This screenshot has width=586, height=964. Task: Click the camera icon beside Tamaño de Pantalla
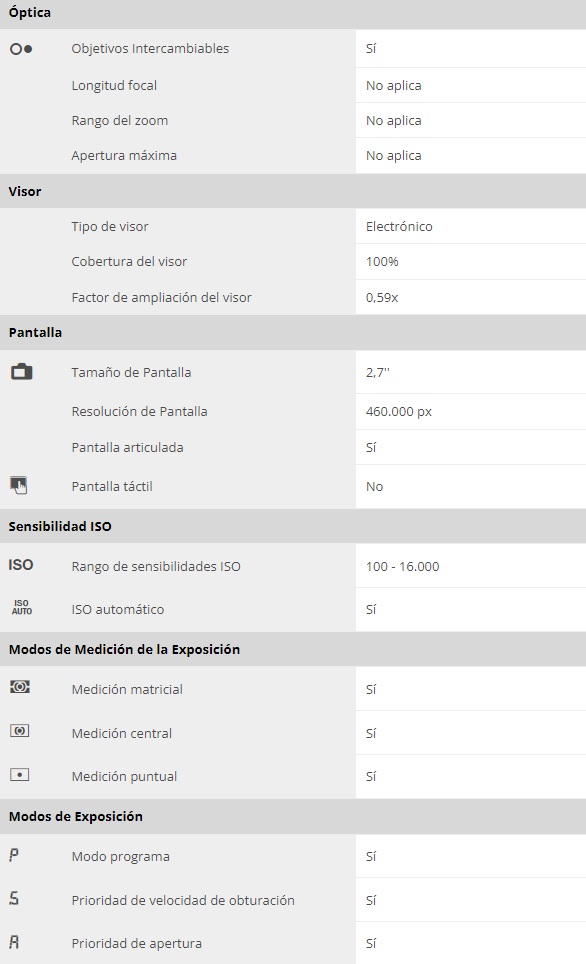(x=22, y=371)
